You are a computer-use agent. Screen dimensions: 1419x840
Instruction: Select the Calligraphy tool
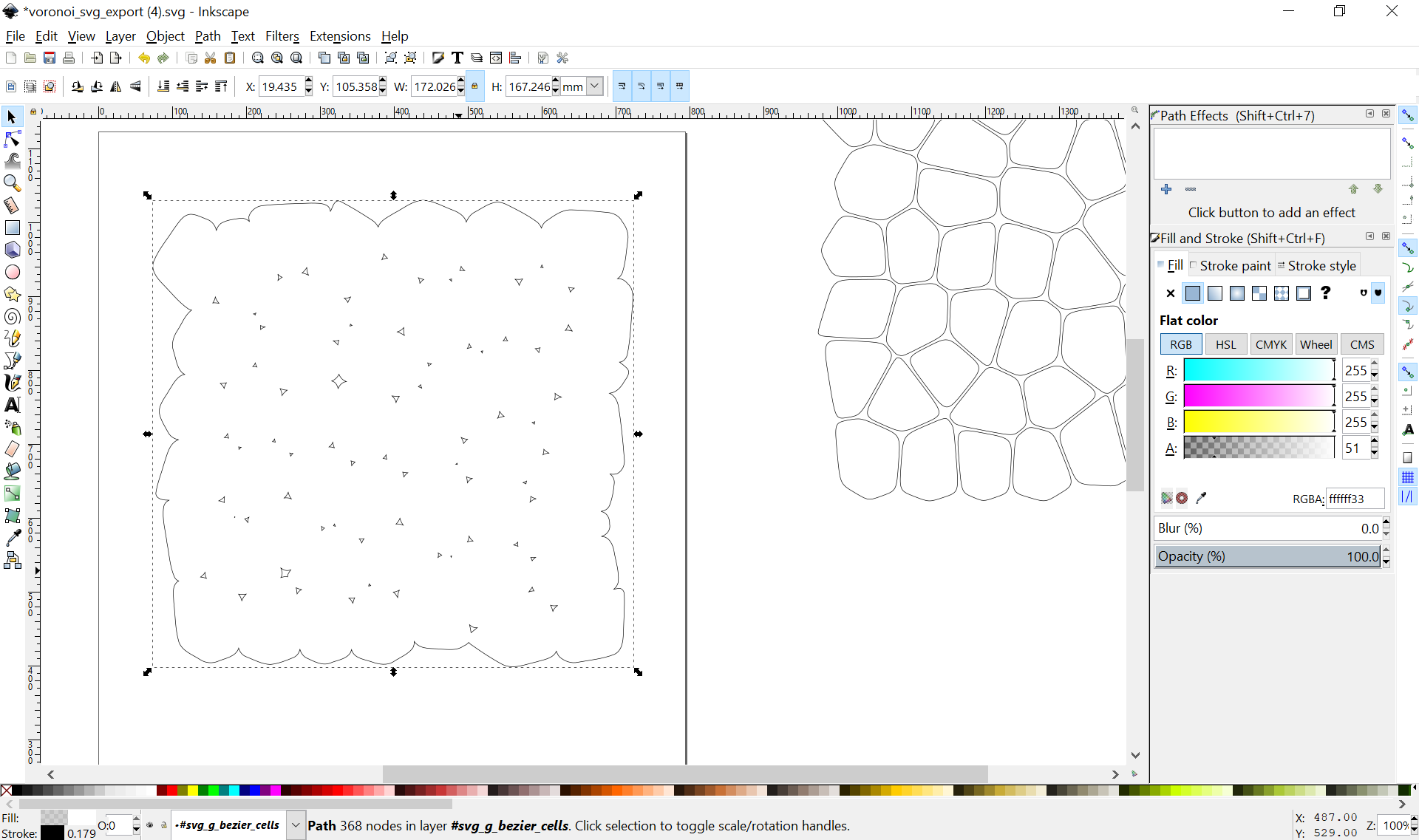coord(12,383)
